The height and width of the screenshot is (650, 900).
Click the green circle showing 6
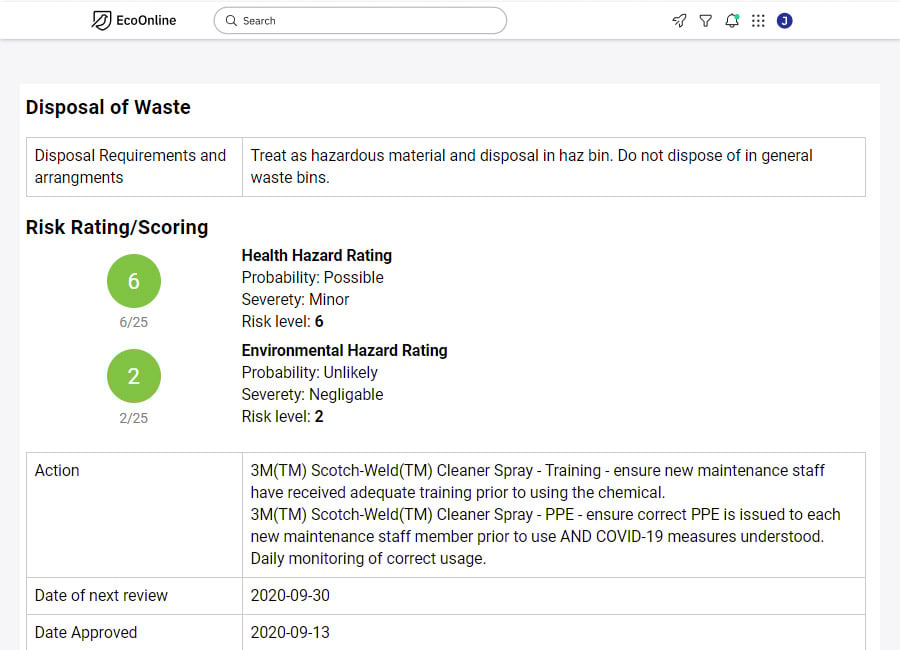[x=134, y=281]
